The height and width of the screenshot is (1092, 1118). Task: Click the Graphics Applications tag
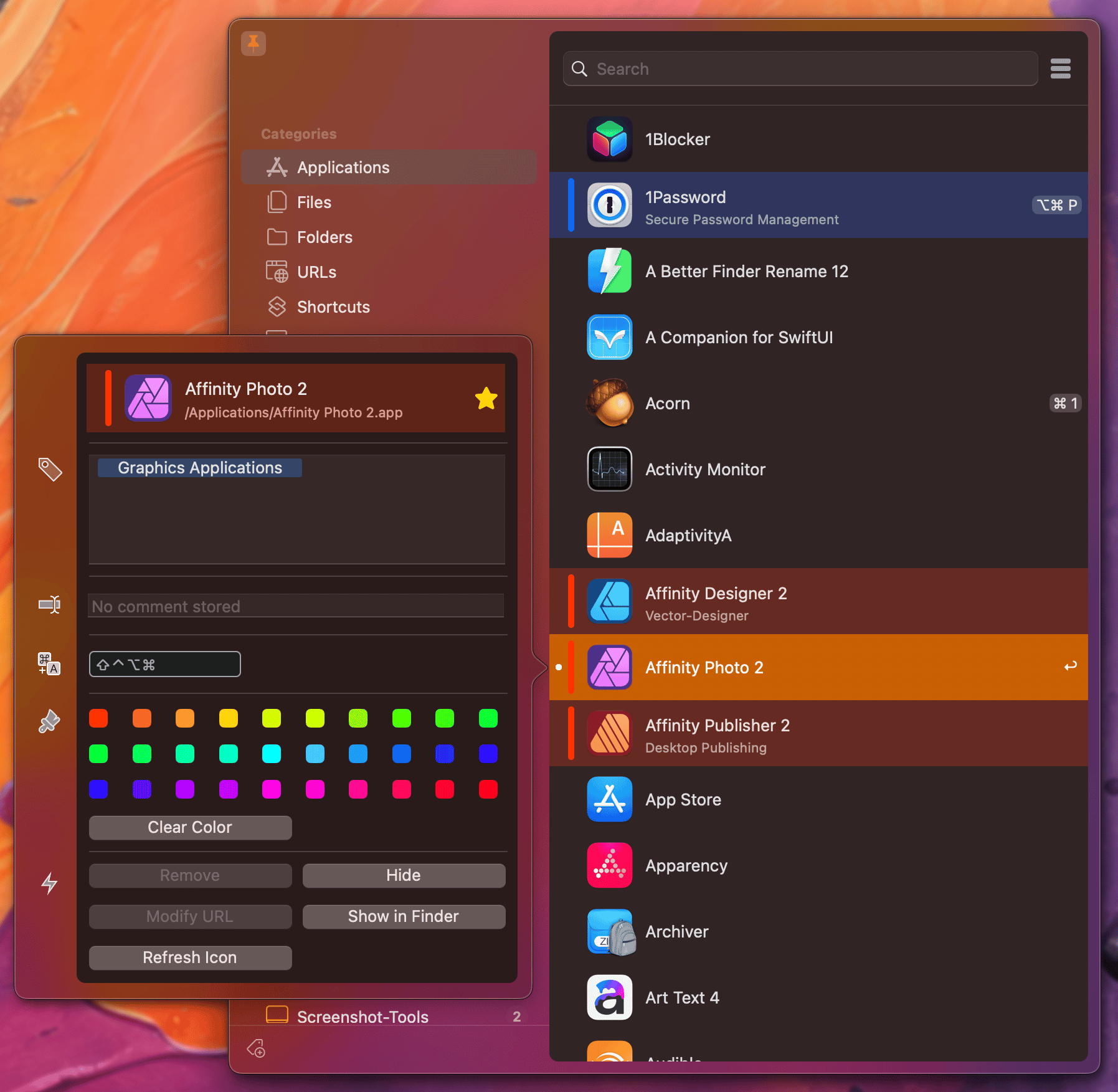200,468
